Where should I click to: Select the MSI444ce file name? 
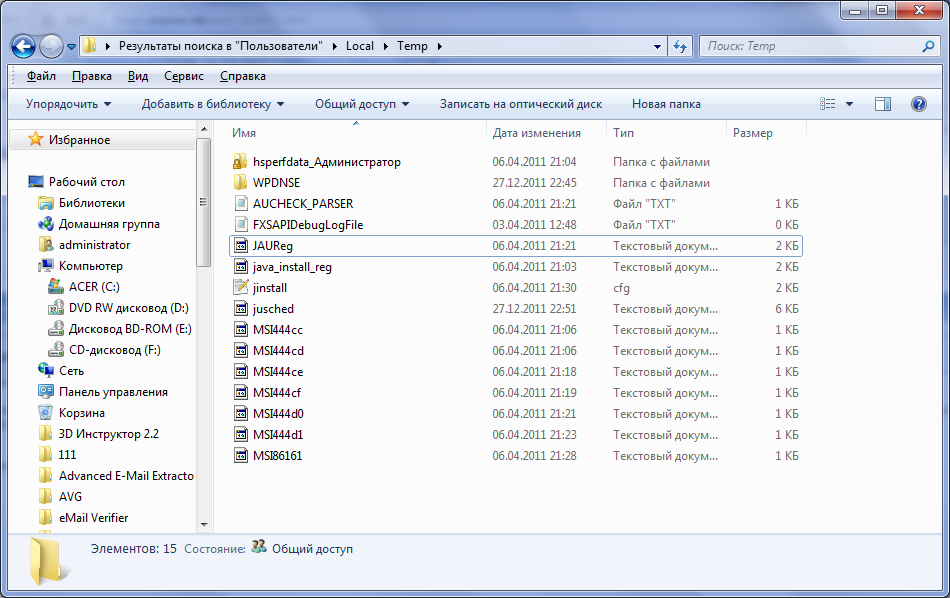(278, 371)
